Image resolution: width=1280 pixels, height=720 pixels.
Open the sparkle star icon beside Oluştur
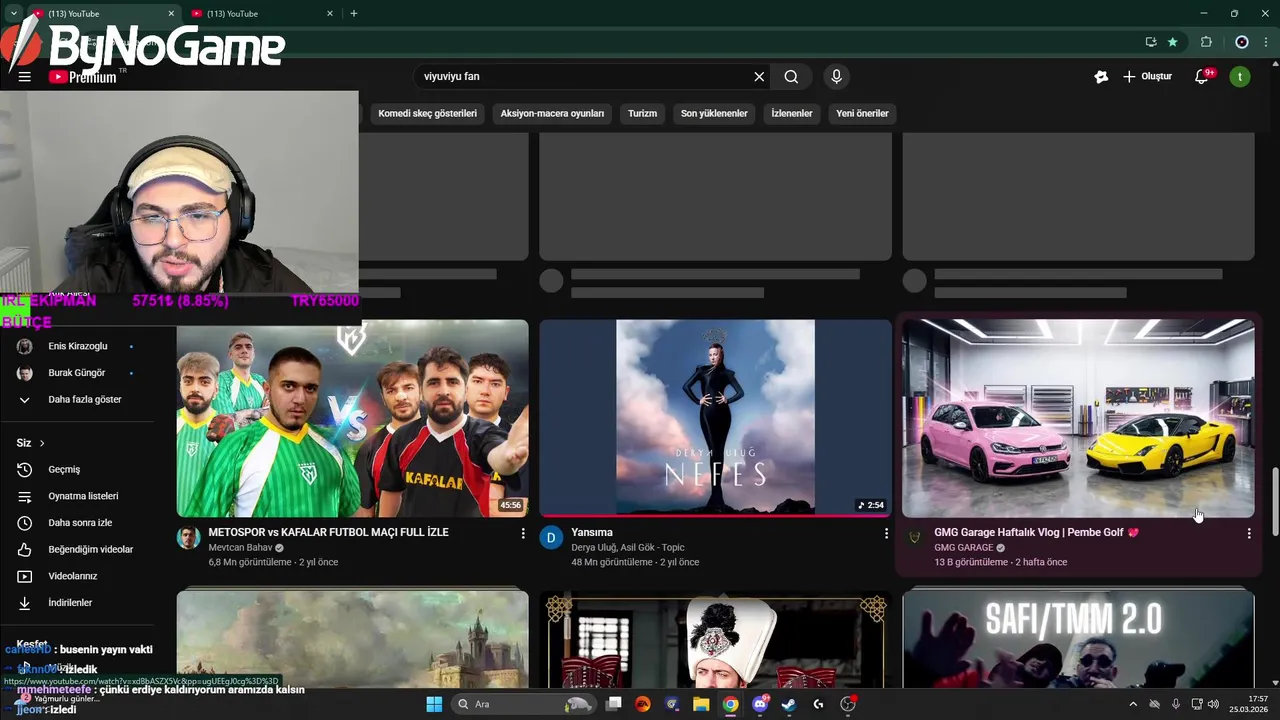click(1101, 77)
